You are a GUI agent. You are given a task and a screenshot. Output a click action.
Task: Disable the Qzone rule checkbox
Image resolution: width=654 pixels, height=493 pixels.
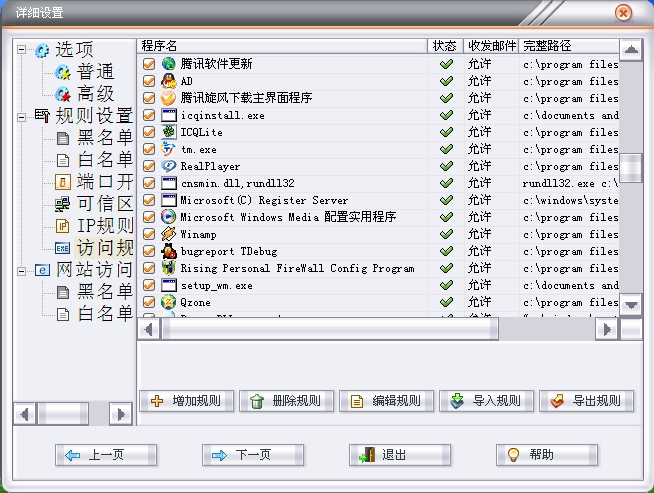(x=149, y=302)
